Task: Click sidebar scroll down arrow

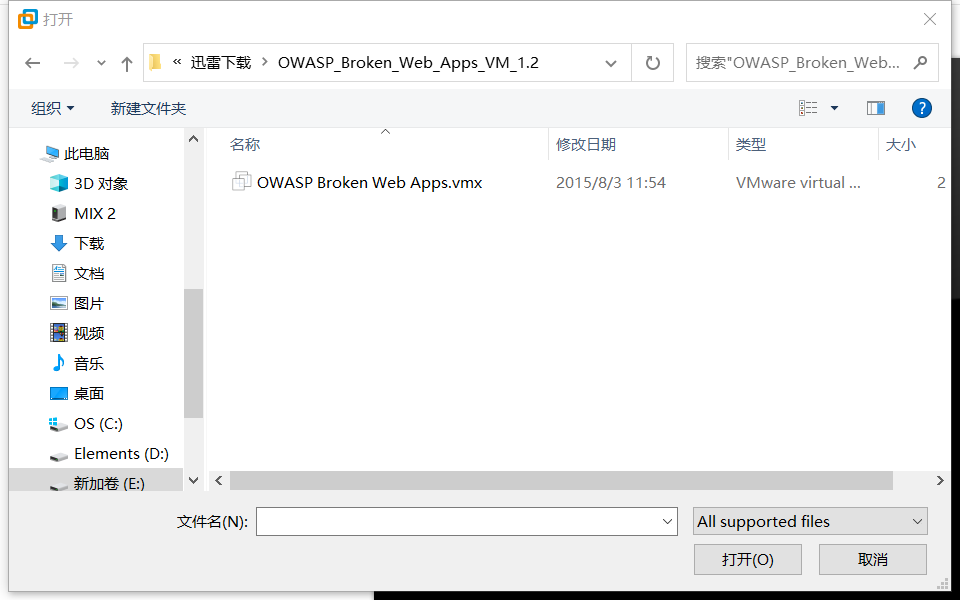Action: pos(193,481)
